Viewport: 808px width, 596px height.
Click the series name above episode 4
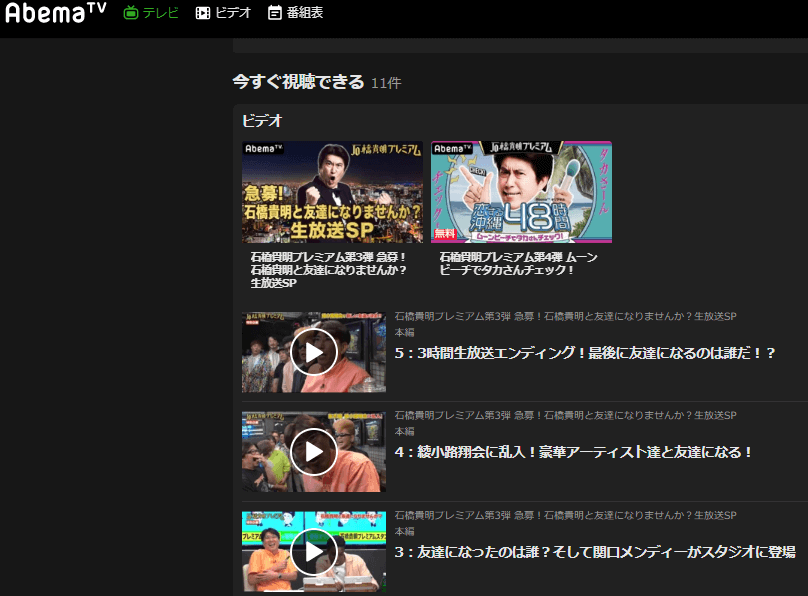(565, 415)
